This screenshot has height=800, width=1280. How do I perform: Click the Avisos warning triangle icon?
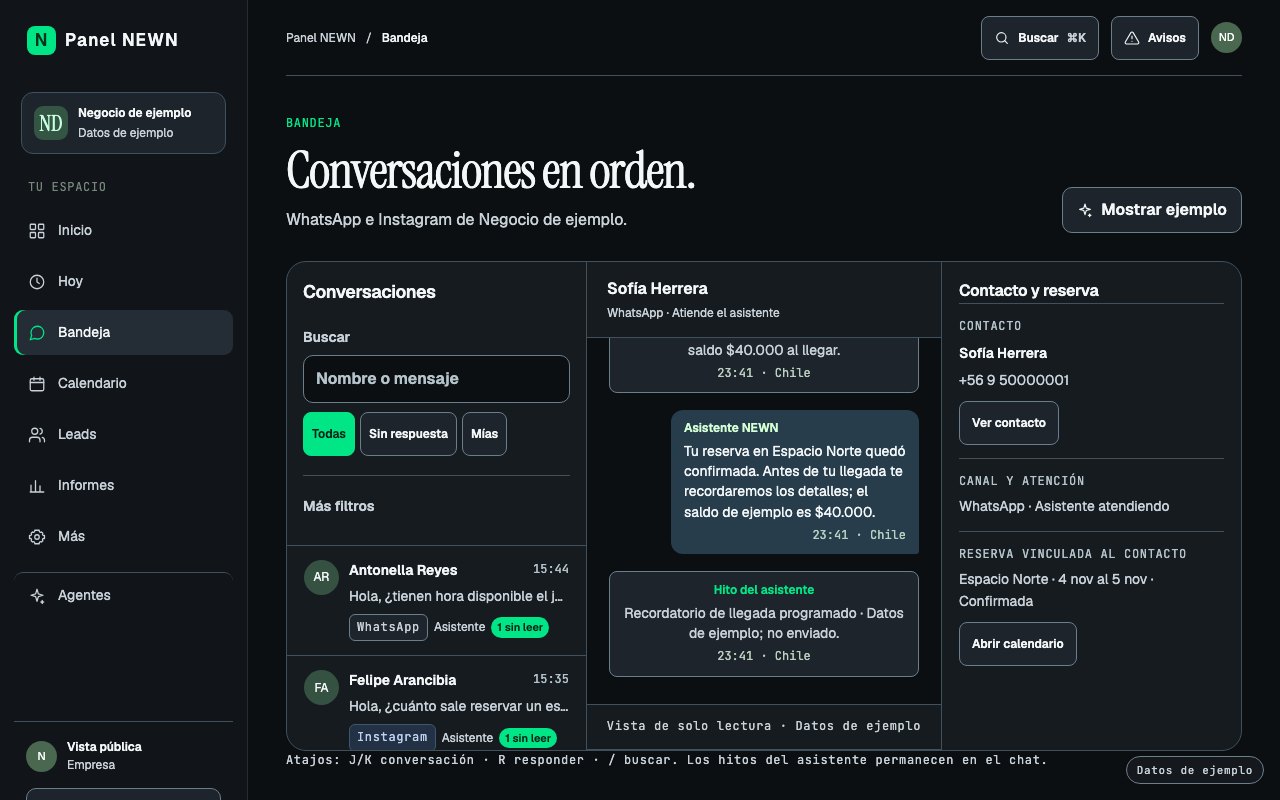tap(1132, 38)
